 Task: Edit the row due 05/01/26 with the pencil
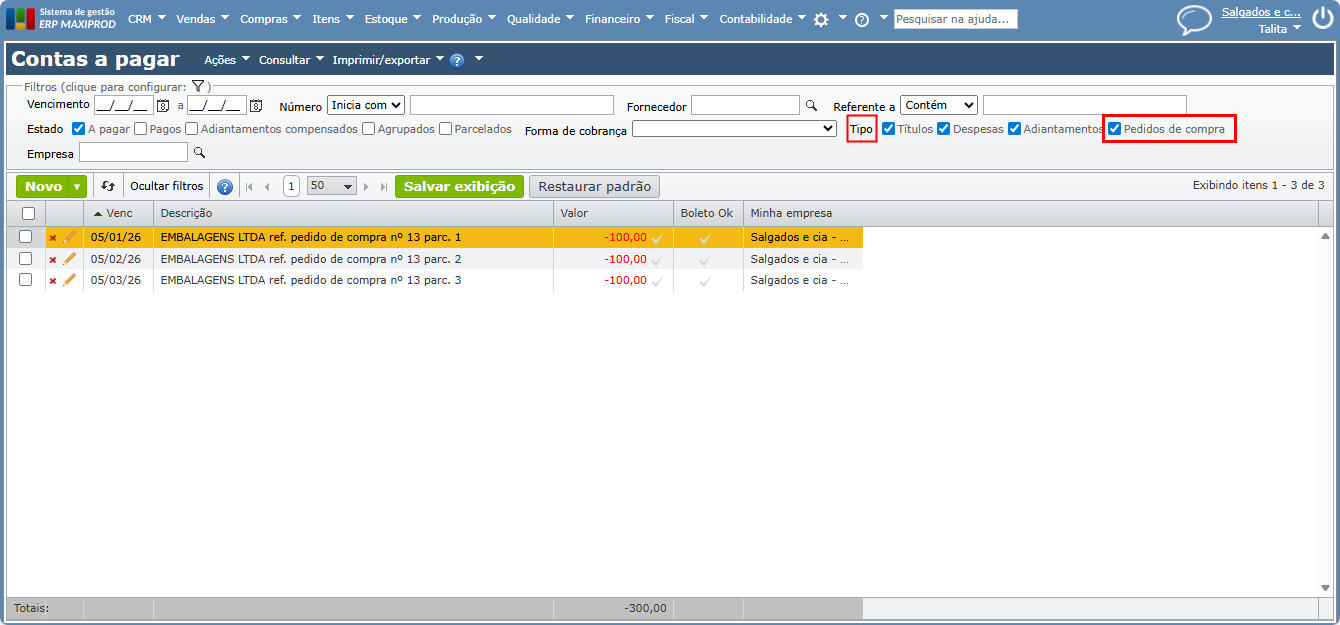[x=69, y=237]
